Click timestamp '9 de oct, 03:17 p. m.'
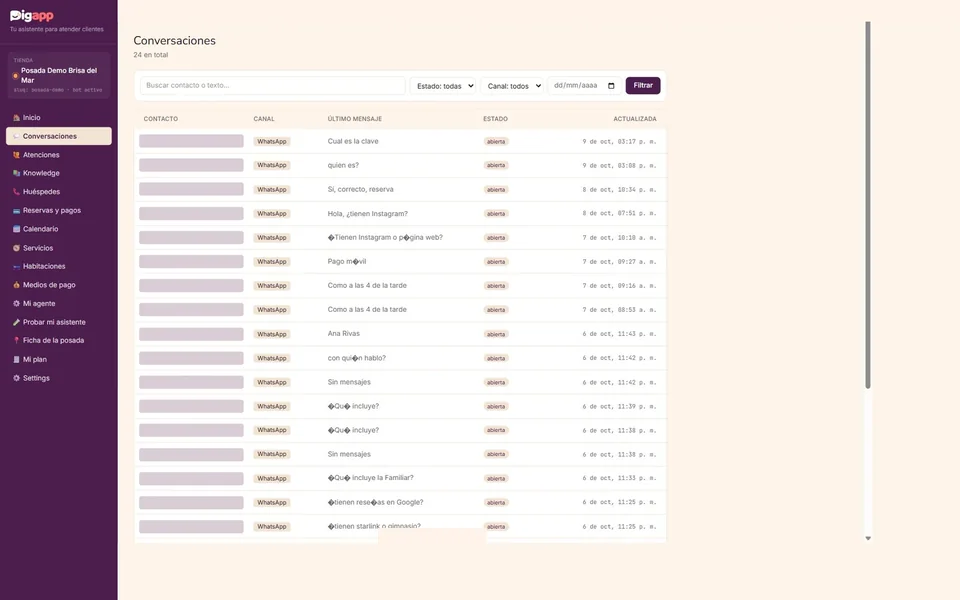The height and width of the screenshot is (600, 960). click(x=619, y=141)
